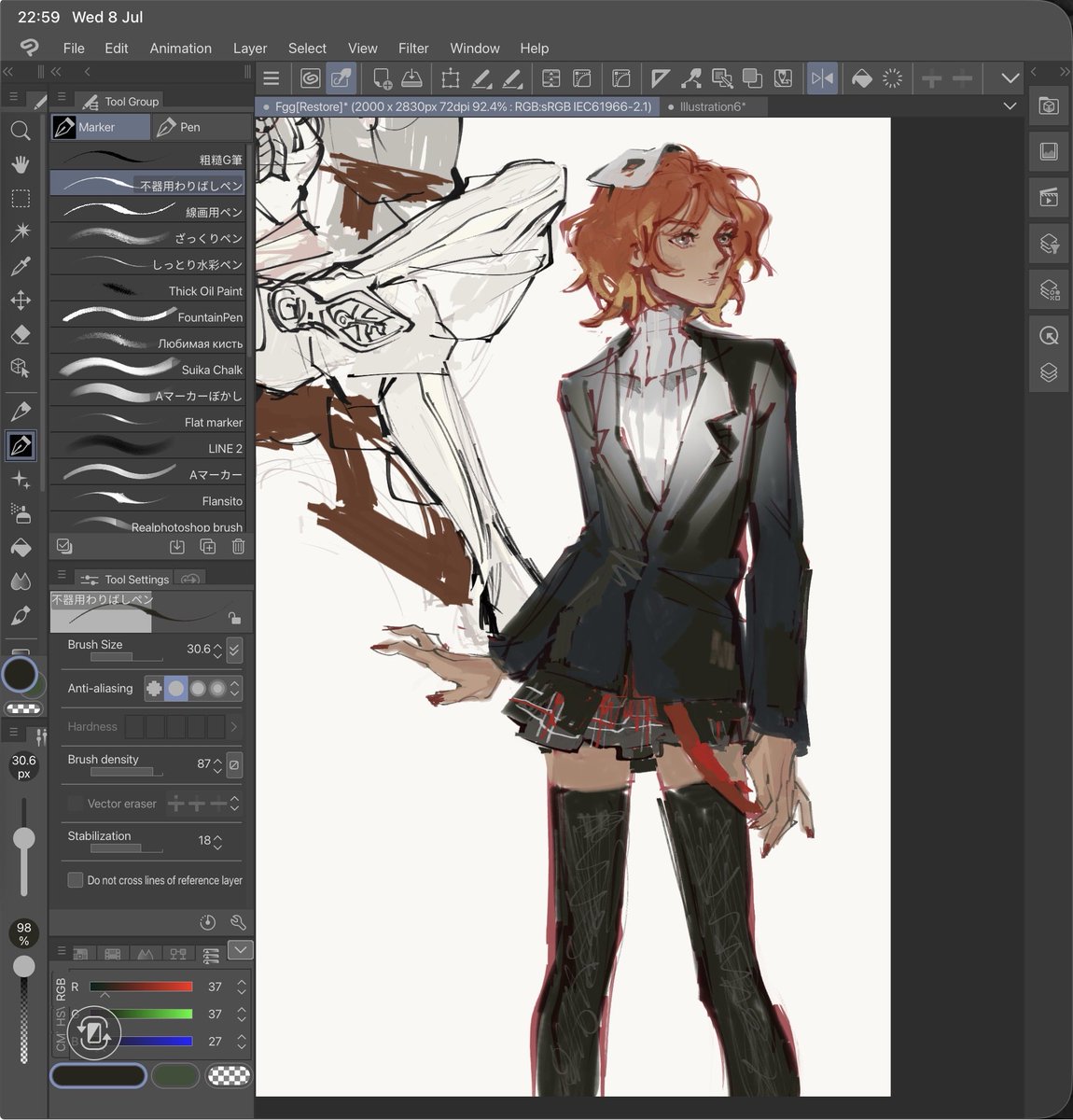This screenshot has width=1073, height=1120.
Task: Select the Hand move-view tool
Action: (x=21, y=164)
